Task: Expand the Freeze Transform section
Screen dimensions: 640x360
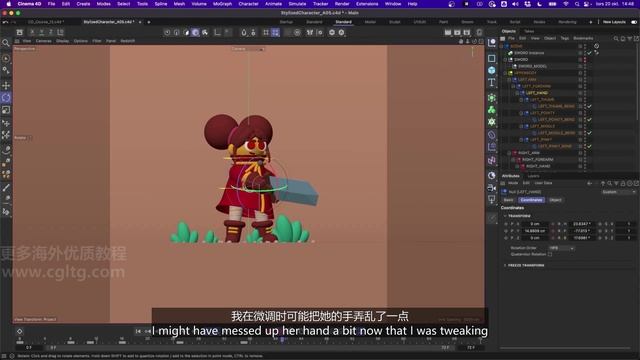Action: tap(505, 265)
